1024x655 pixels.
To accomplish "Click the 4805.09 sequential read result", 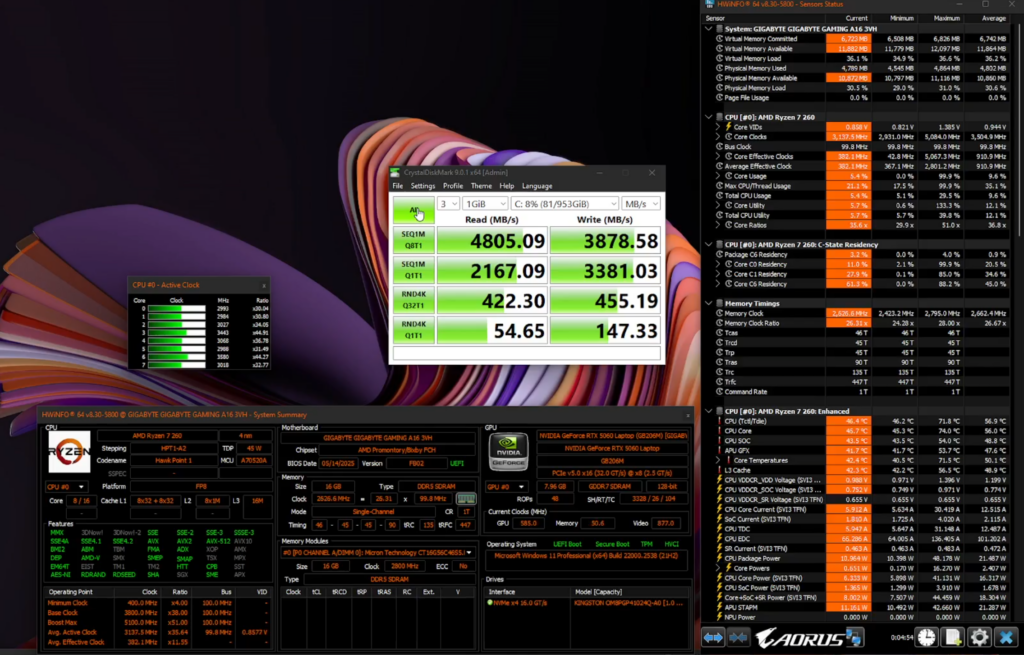I will point(492,240).
